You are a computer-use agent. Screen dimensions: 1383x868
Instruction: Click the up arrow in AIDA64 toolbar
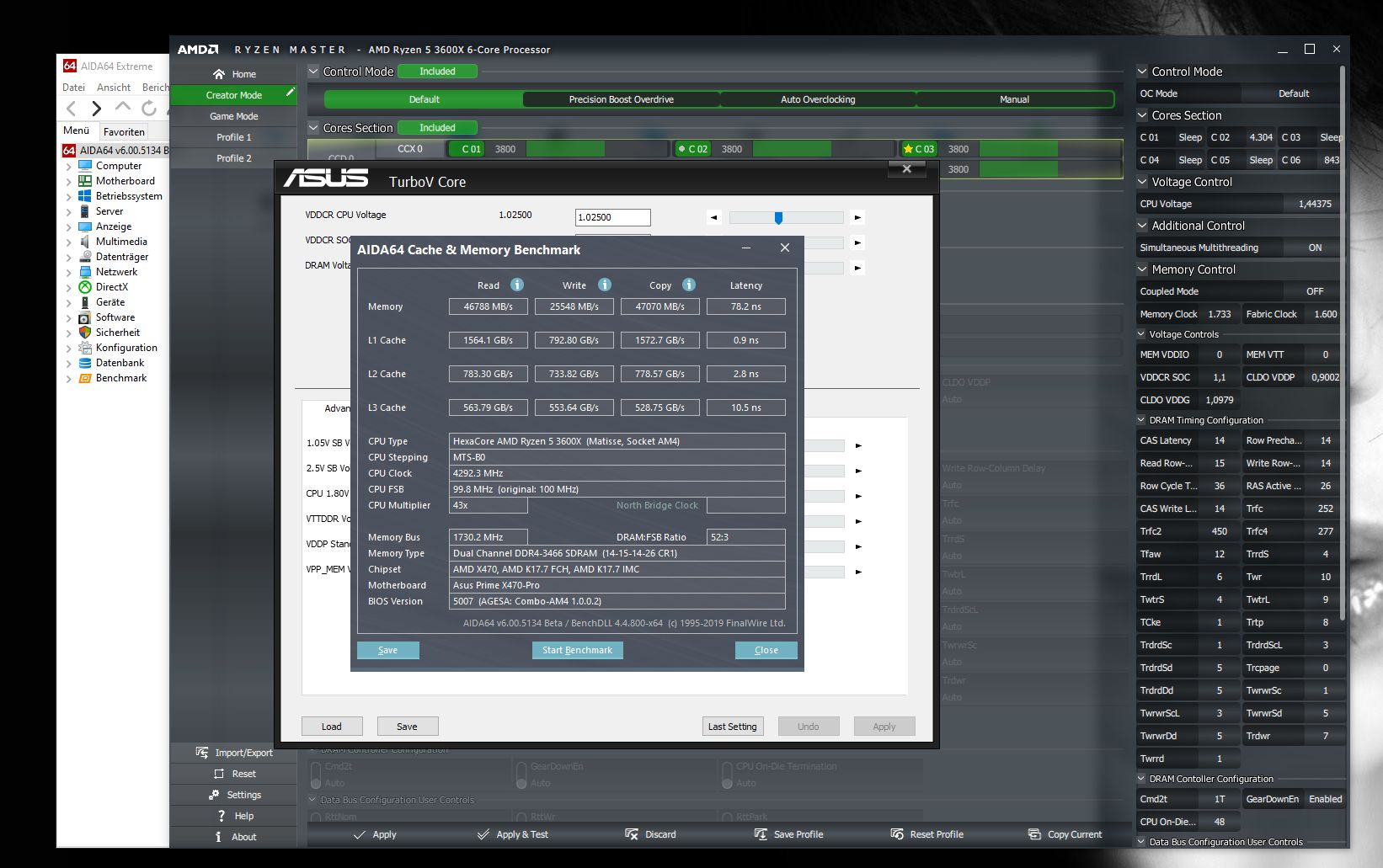click(x=123, y=107)
